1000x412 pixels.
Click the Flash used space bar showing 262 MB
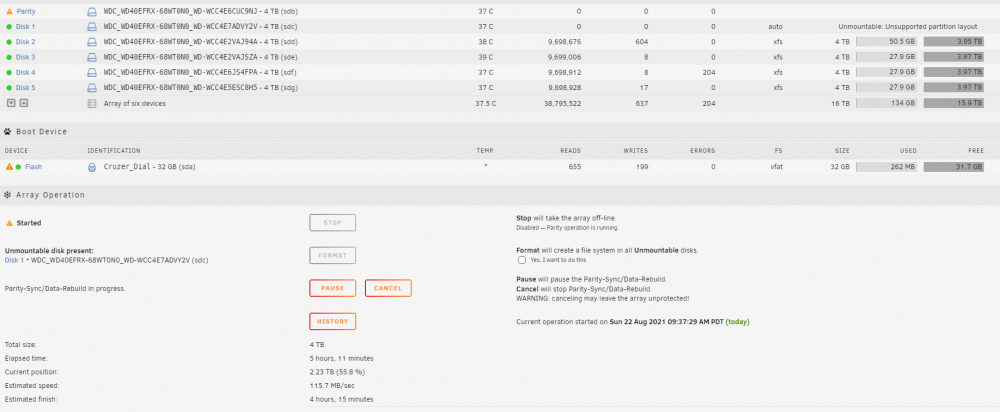tap(886, 167)
